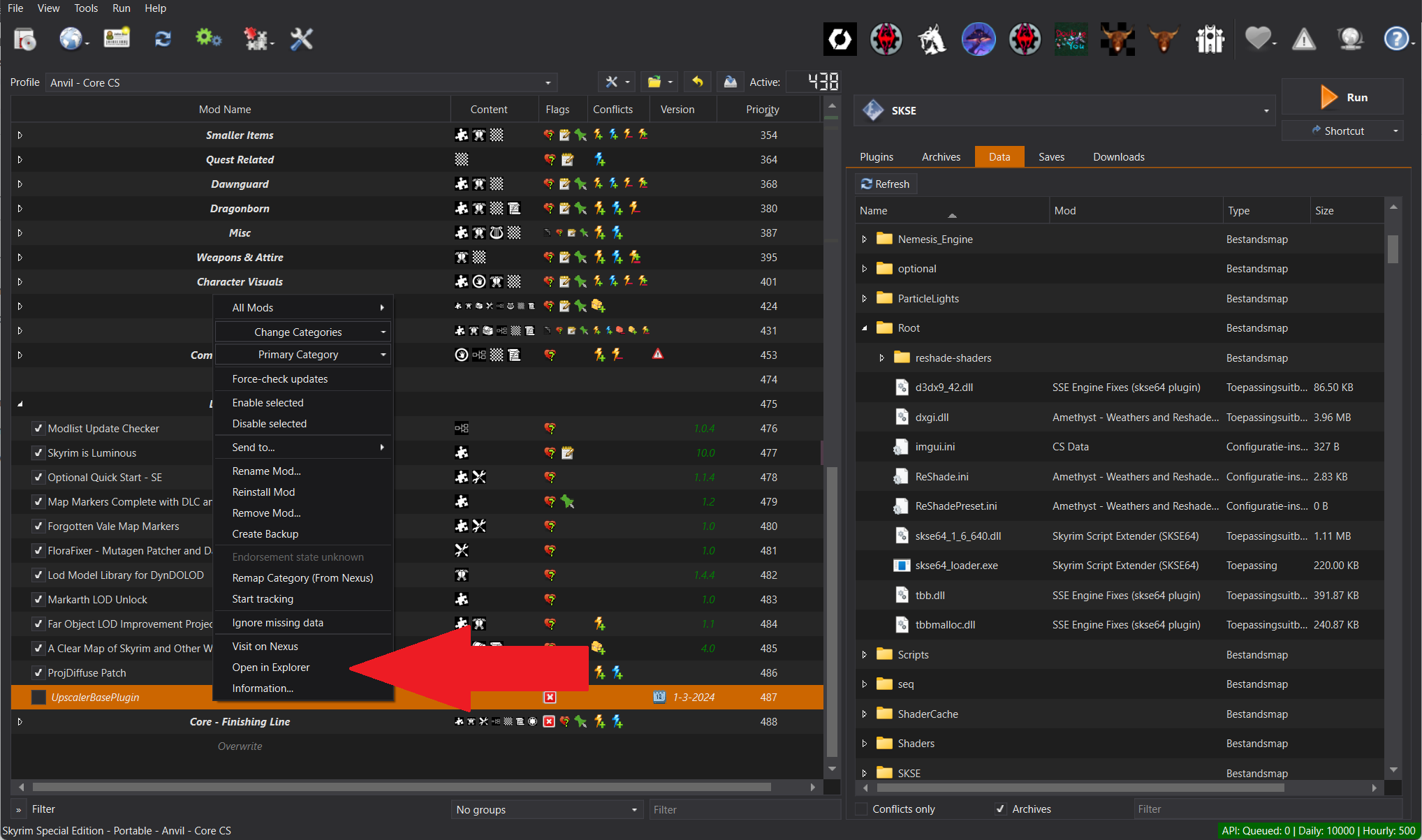
Task: Click the Refresh button in Data tab
Action: pyautogui.click(x=885, y=184)
